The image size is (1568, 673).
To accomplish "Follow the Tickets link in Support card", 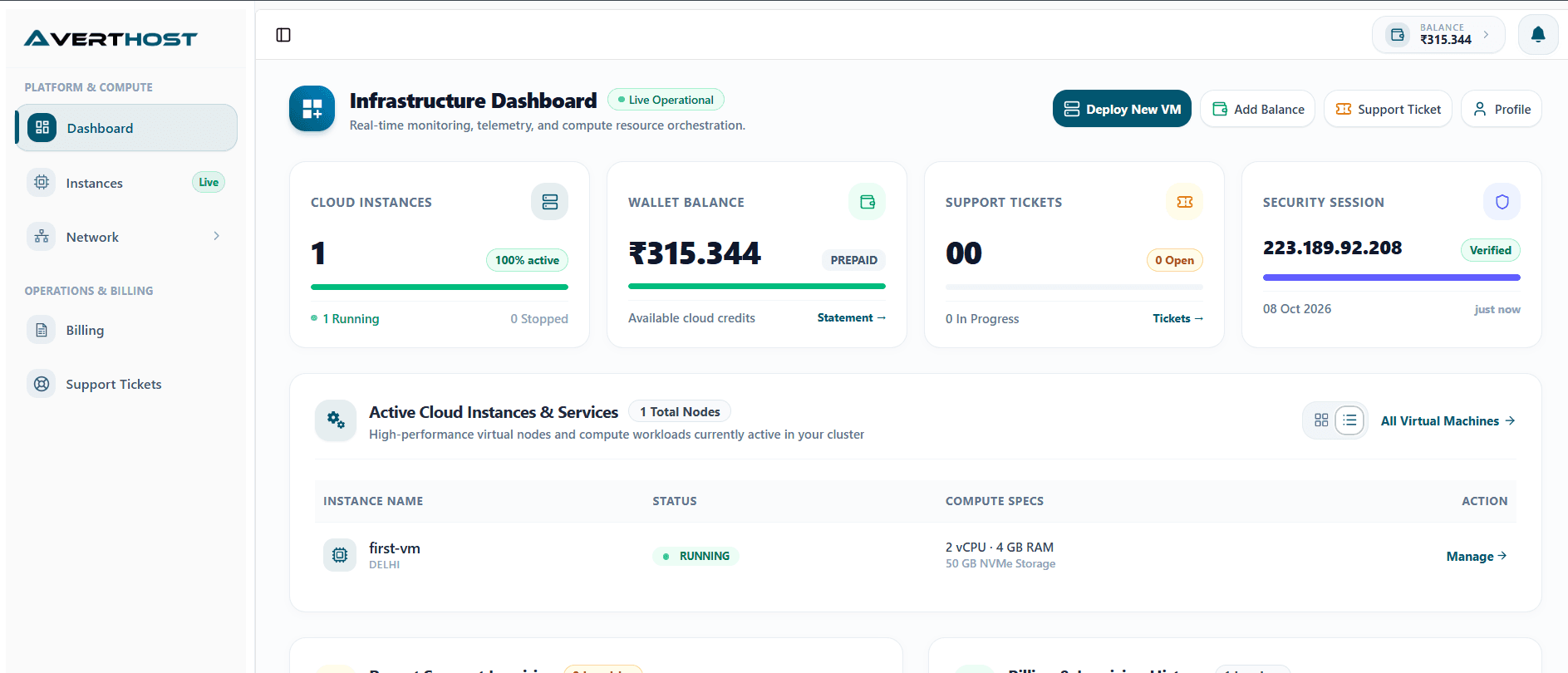I will pos(1178,318).
